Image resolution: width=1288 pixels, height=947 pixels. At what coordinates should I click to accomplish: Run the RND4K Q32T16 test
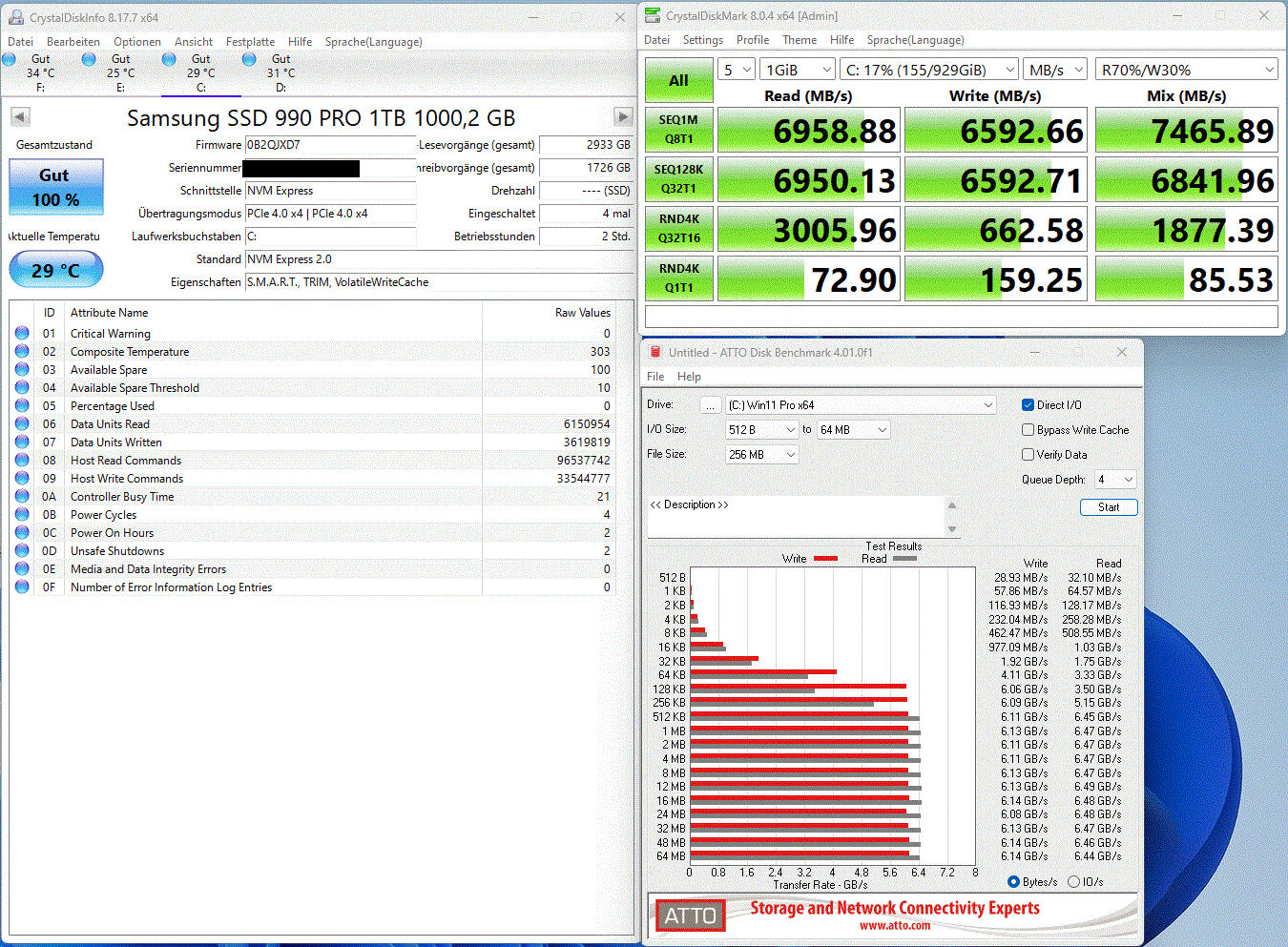(678, 229)
